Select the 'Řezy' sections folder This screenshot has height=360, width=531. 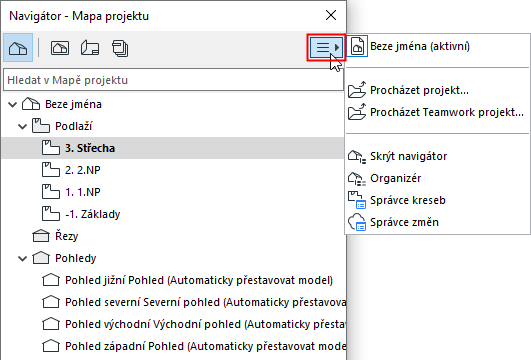pyautogui.click(x=173, y=236)
